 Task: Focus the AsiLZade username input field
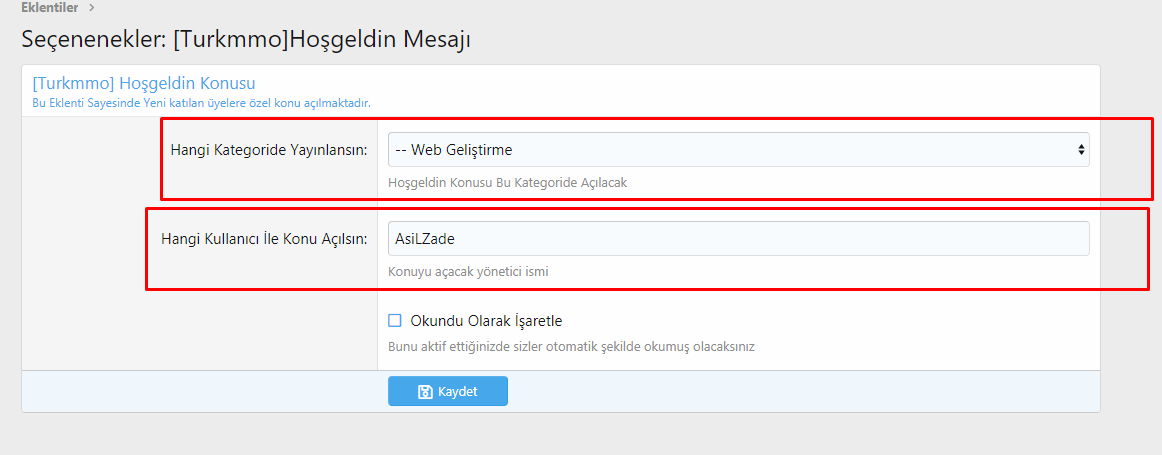(738, 239)
